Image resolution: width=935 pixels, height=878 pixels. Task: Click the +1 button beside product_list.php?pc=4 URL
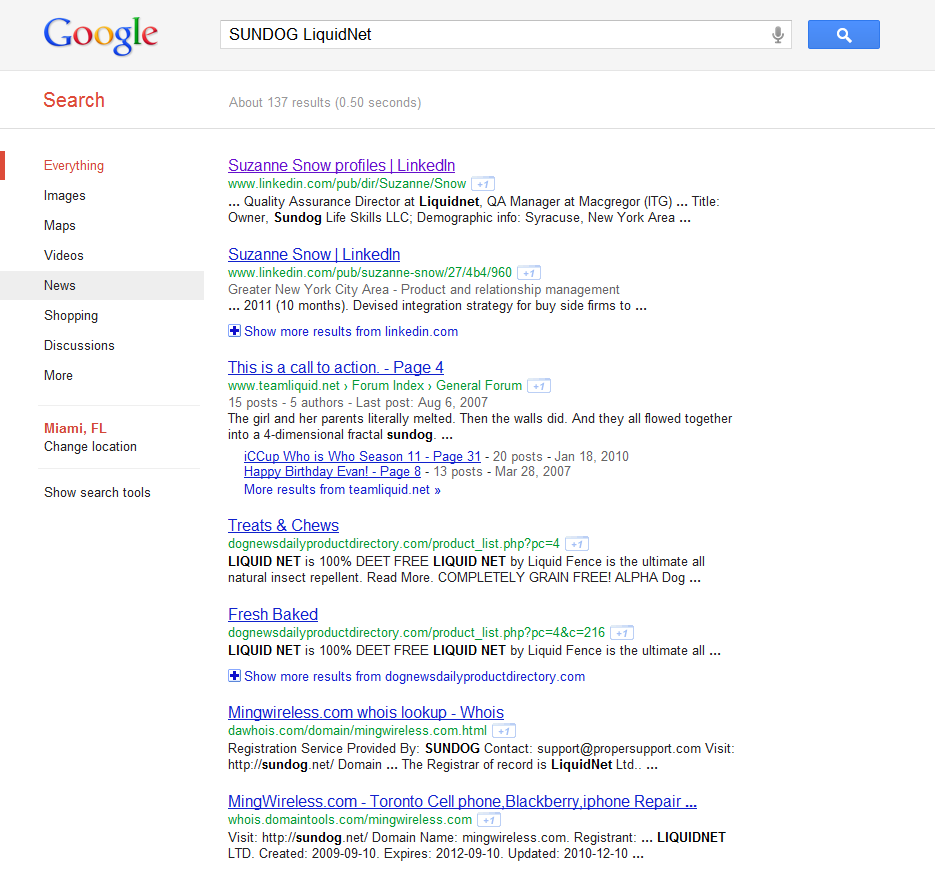pyautogui.click(x=577, y=544)
